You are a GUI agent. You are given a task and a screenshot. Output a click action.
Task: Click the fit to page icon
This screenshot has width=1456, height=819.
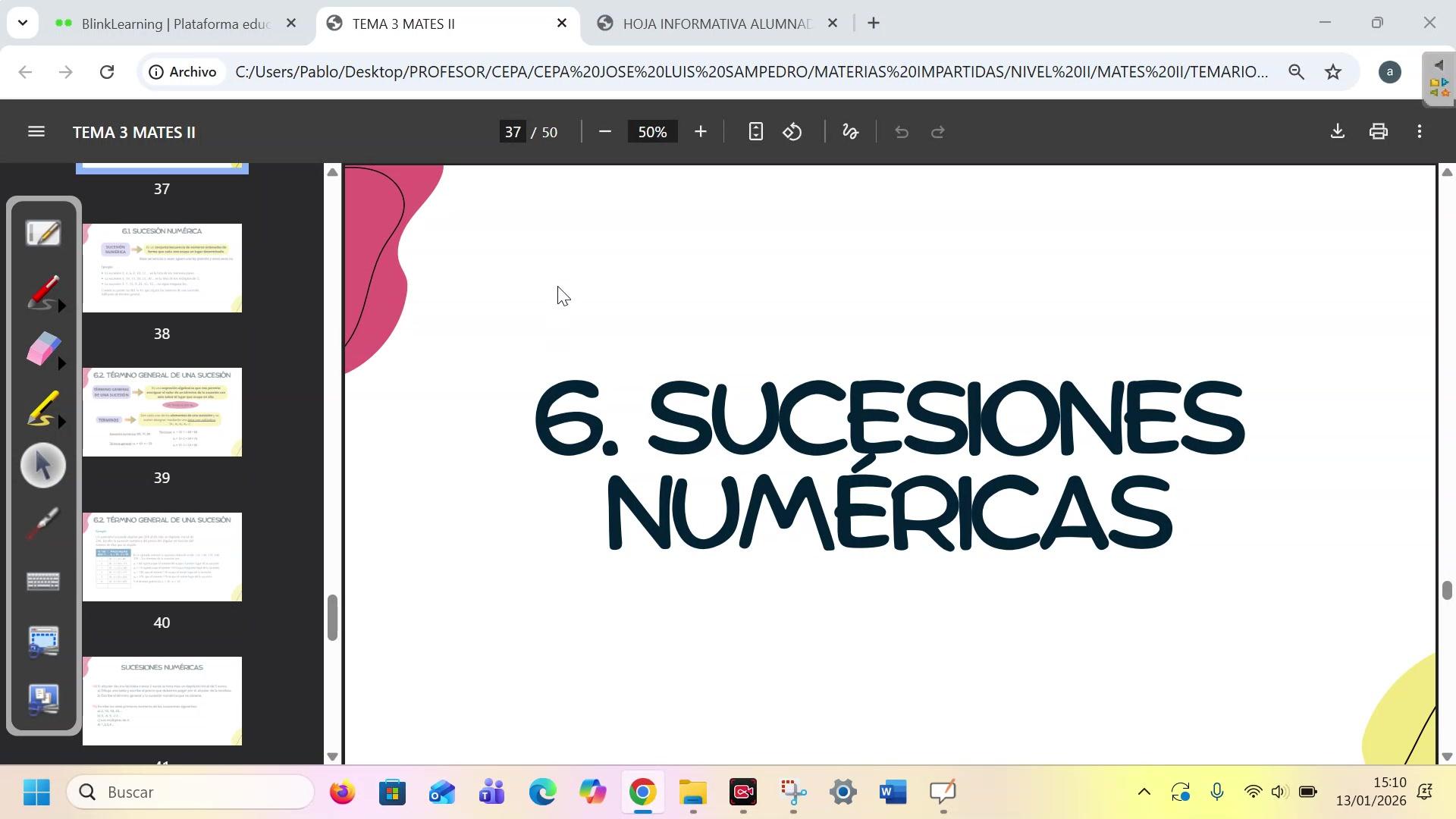pos(755,132)
